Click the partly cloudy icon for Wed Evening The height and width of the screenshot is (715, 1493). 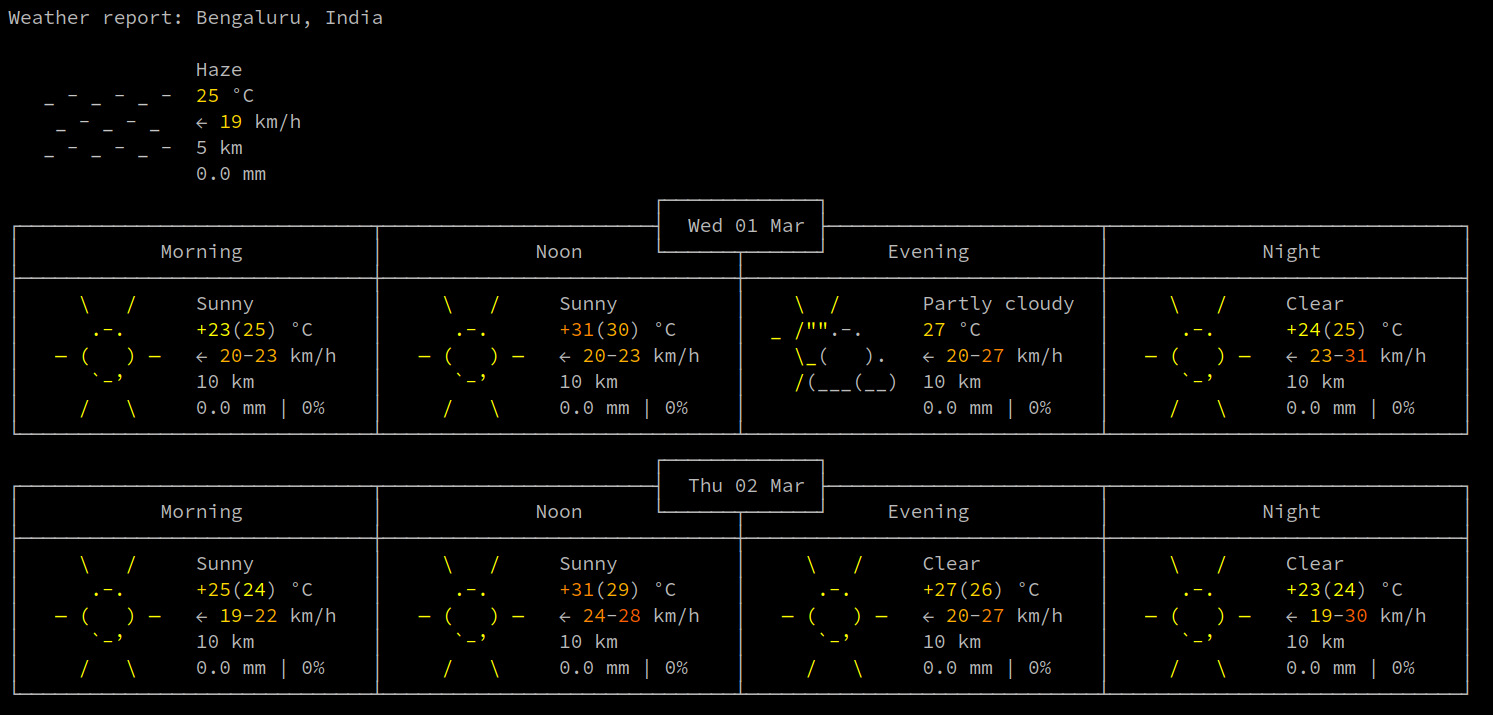[x=835, y=342]
